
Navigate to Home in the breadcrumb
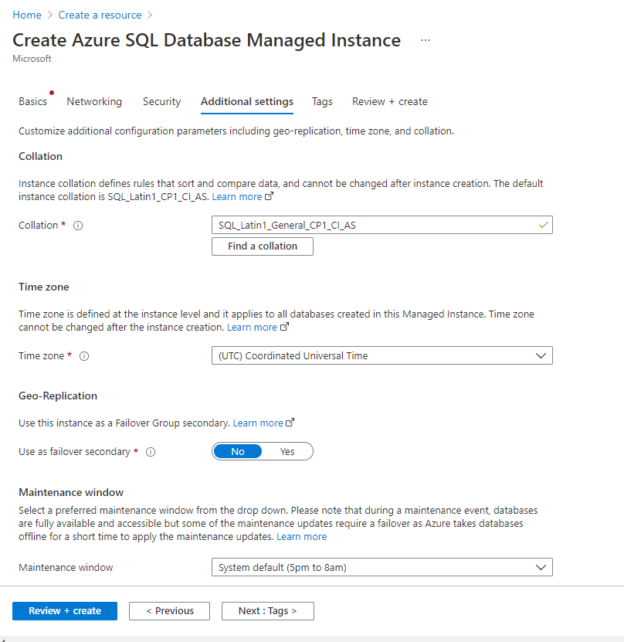pyautogui.click(x=26, y=15)
